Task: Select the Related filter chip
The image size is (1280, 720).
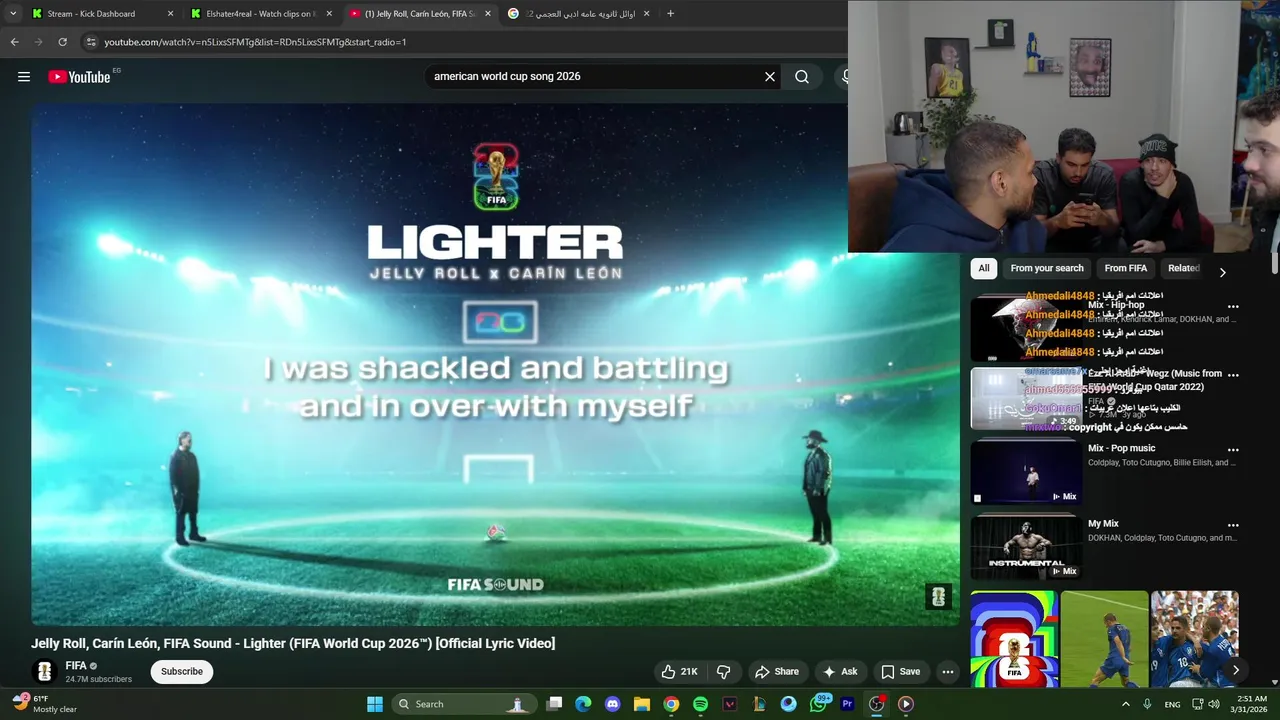Action: coord(1184,268)
